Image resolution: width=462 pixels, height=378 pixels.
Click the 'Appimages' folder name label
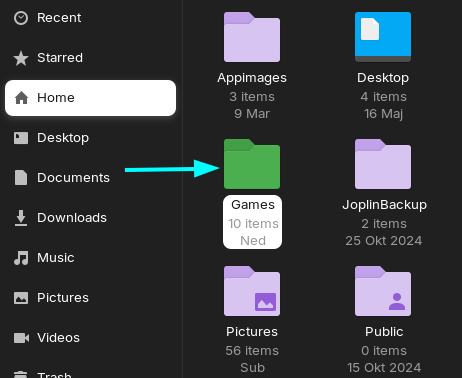252,78
